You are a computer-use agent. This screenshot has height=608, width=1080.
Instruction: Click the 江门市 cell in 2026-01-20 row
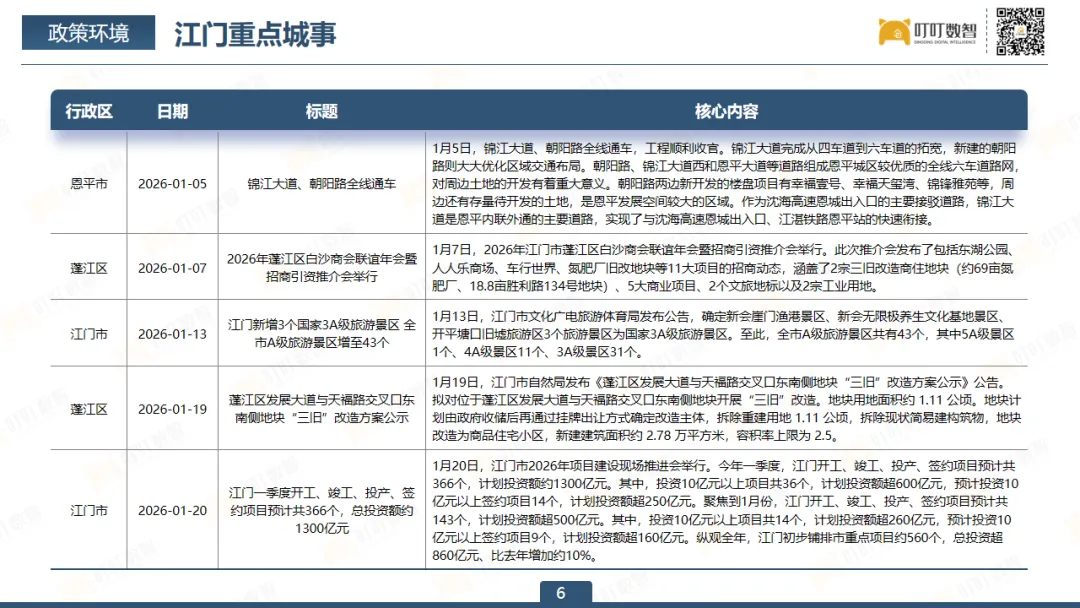point(89,510)
